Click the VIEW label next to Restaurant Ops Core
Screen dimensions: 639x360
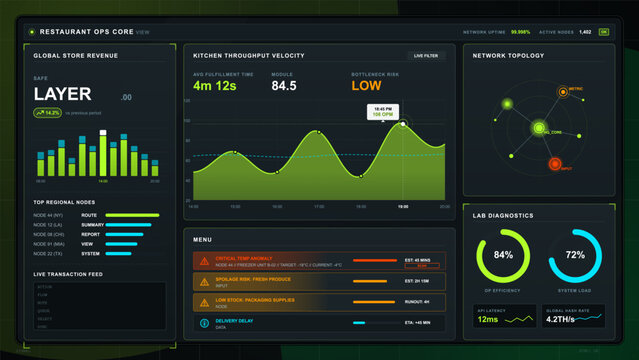pos(143,32)
